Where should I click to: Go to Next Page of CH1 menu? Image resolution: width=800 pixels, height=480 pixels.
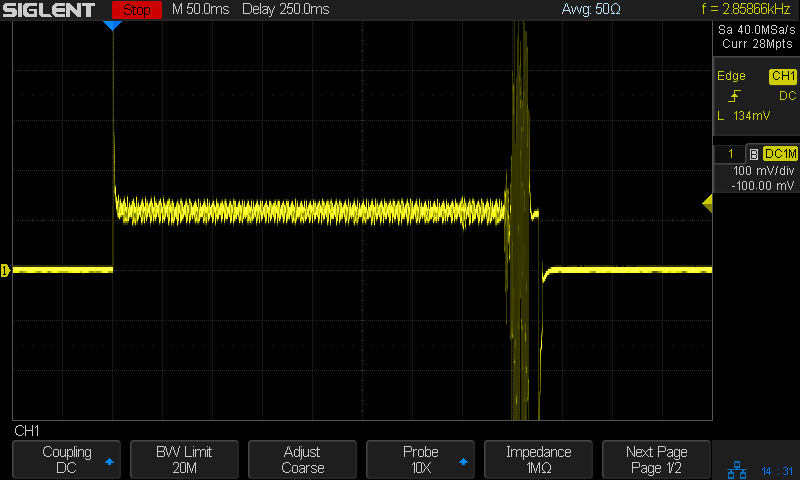656,460
